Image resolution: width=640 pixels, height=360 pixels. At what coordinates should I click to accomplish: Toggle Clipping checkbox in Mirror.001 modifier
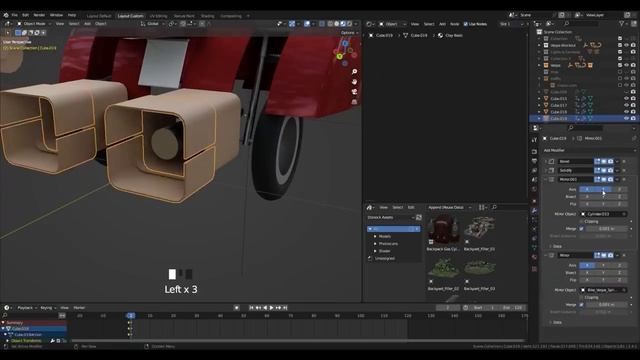[x=582, y=222]
